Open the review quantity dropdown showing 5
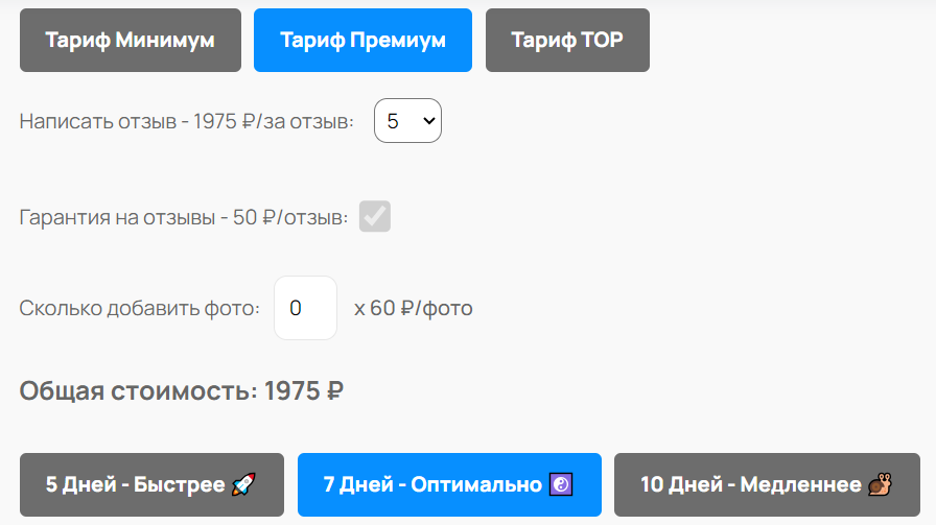This screenshot has width=936, height=526. click(408, 121)
